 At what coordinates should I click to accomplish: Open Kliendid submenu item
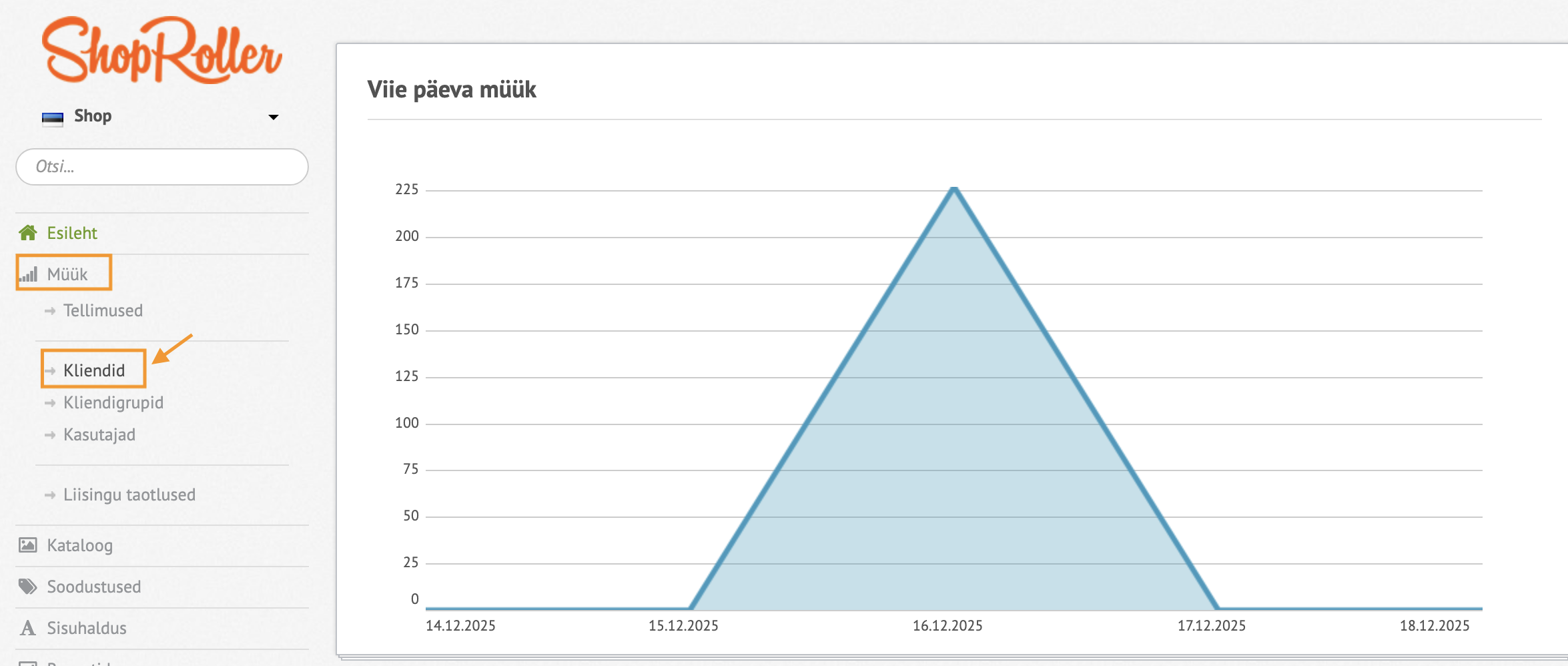coord(94,370)
